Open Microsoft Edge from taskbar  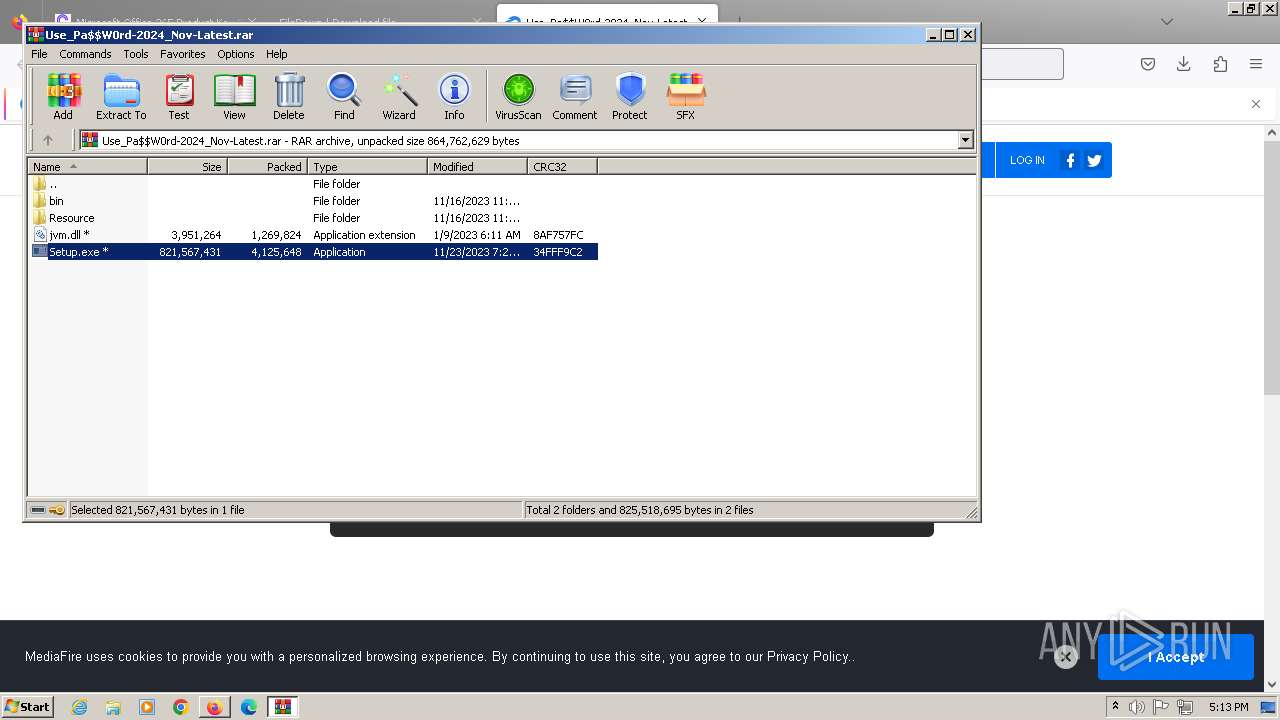pos(249,707)
